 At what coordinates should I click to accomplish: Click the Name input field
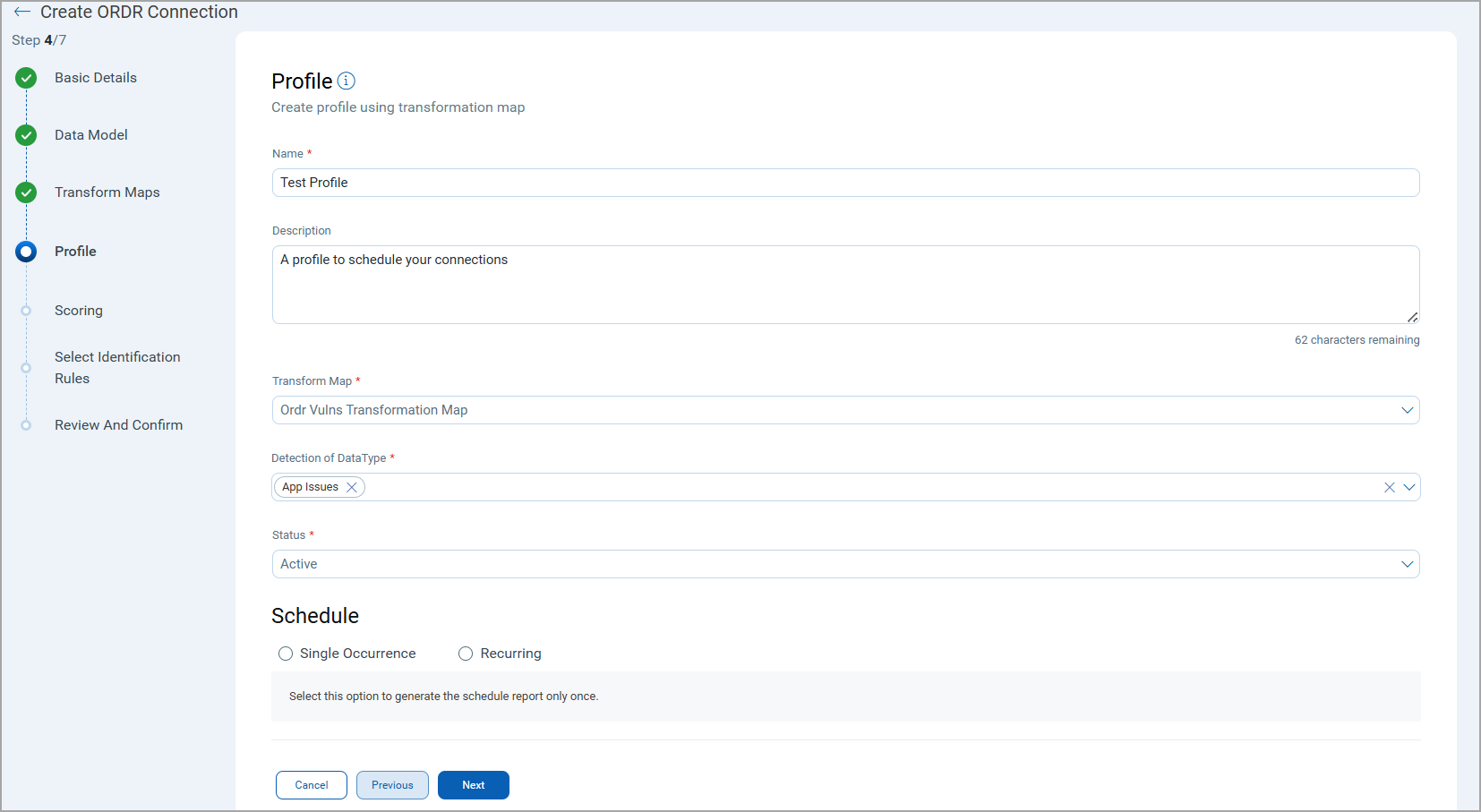coord(845,183)
